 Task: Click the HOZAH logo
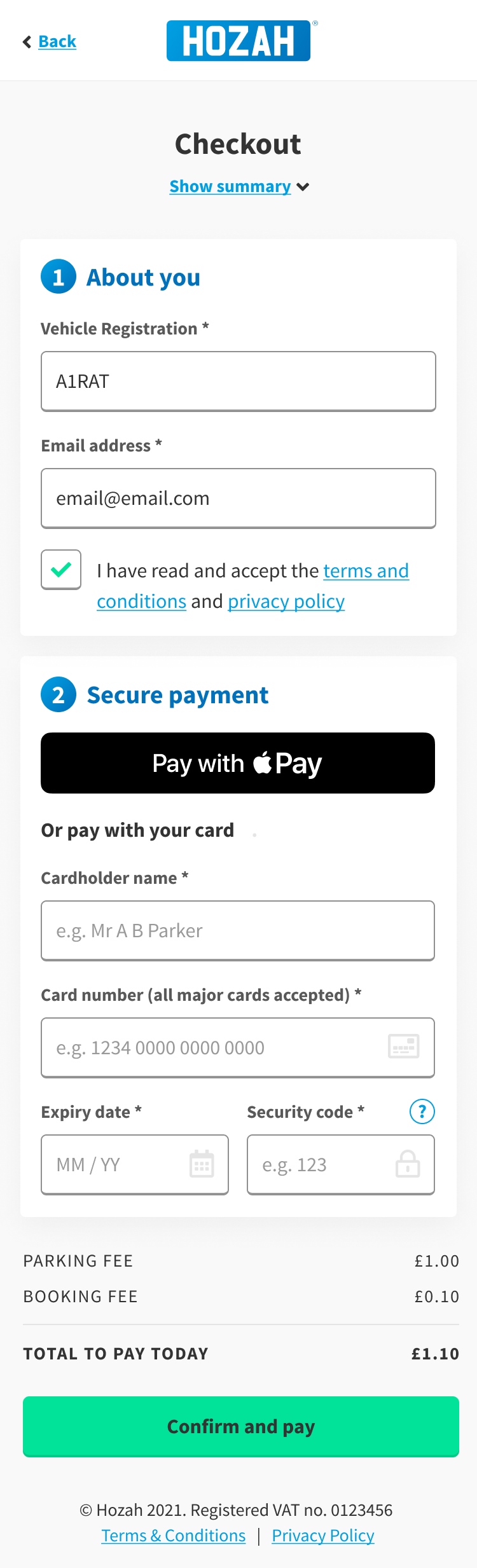238,41
